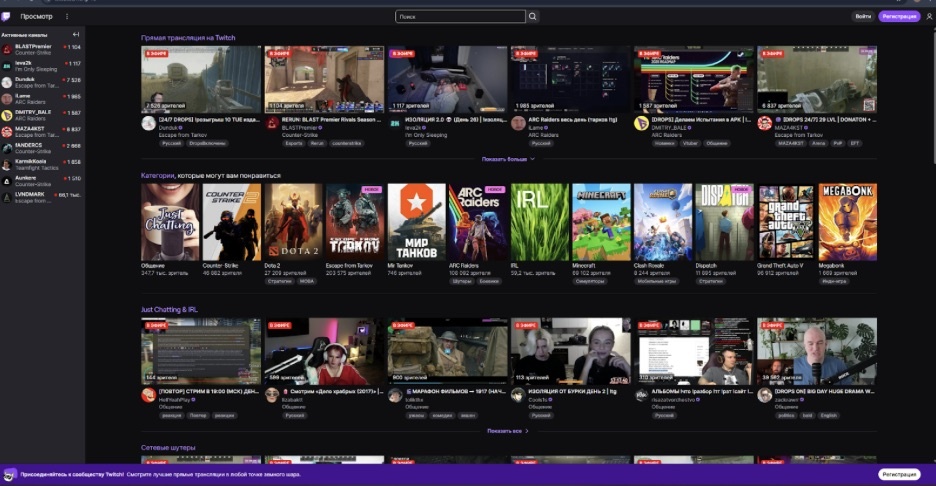This screenshot has width=936, height=486.
Task: Open BLASTPremier avatar in sidebar
Action: point(7,50)
